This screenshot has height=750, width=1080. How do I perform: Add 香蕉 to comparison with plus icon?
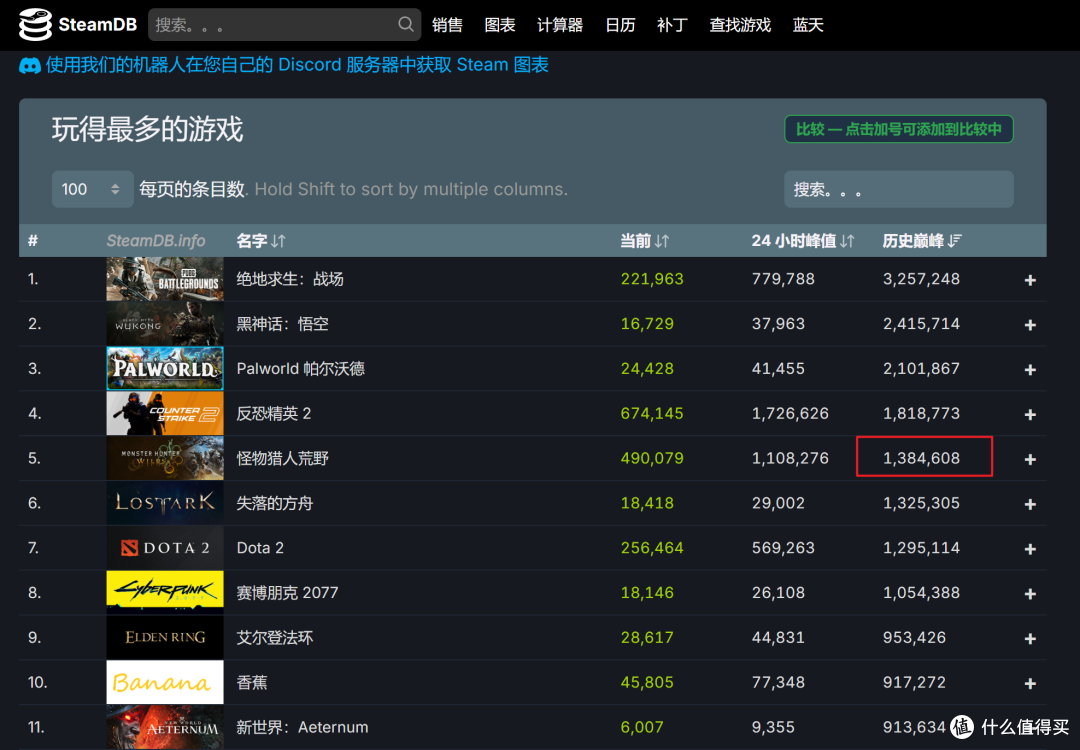[1030, 683]
